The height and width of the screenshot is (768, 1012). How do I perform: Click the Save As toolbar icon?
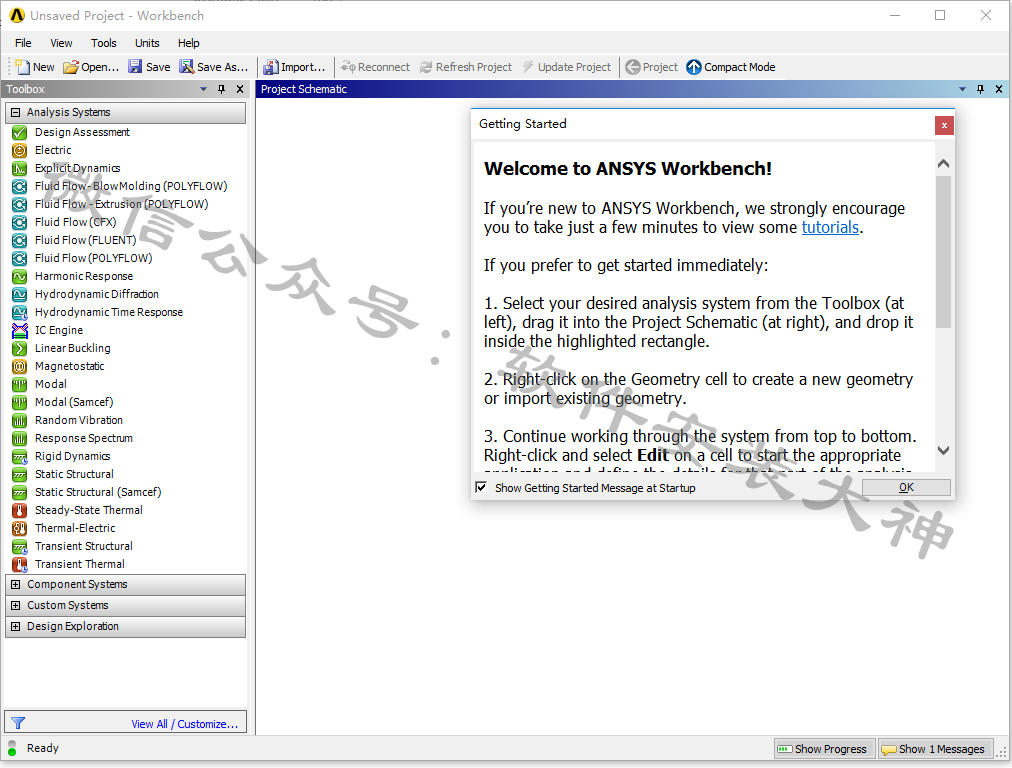click(187, 66)
